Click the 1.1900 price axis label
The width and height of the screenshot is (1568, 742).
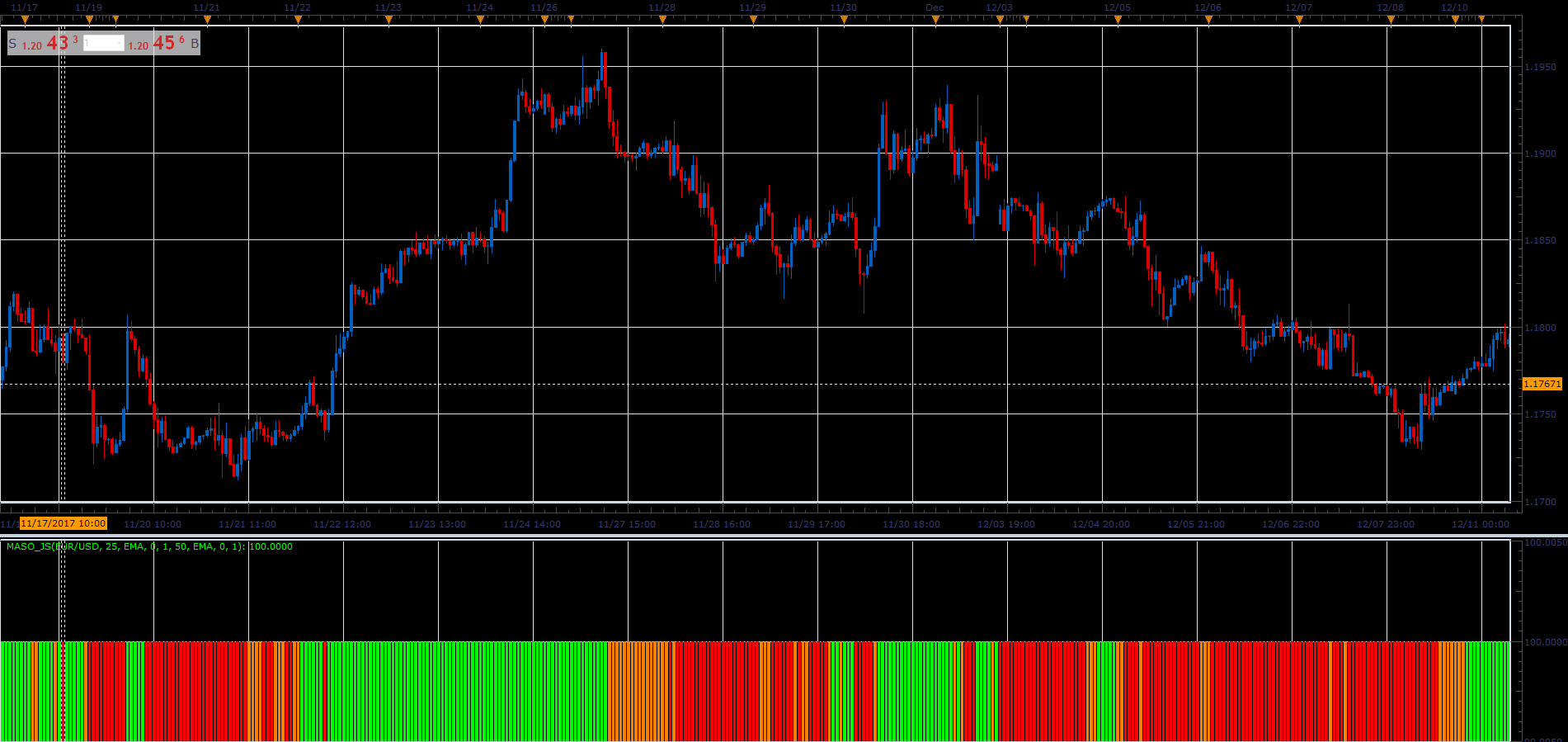click(x=1540, y=154)
